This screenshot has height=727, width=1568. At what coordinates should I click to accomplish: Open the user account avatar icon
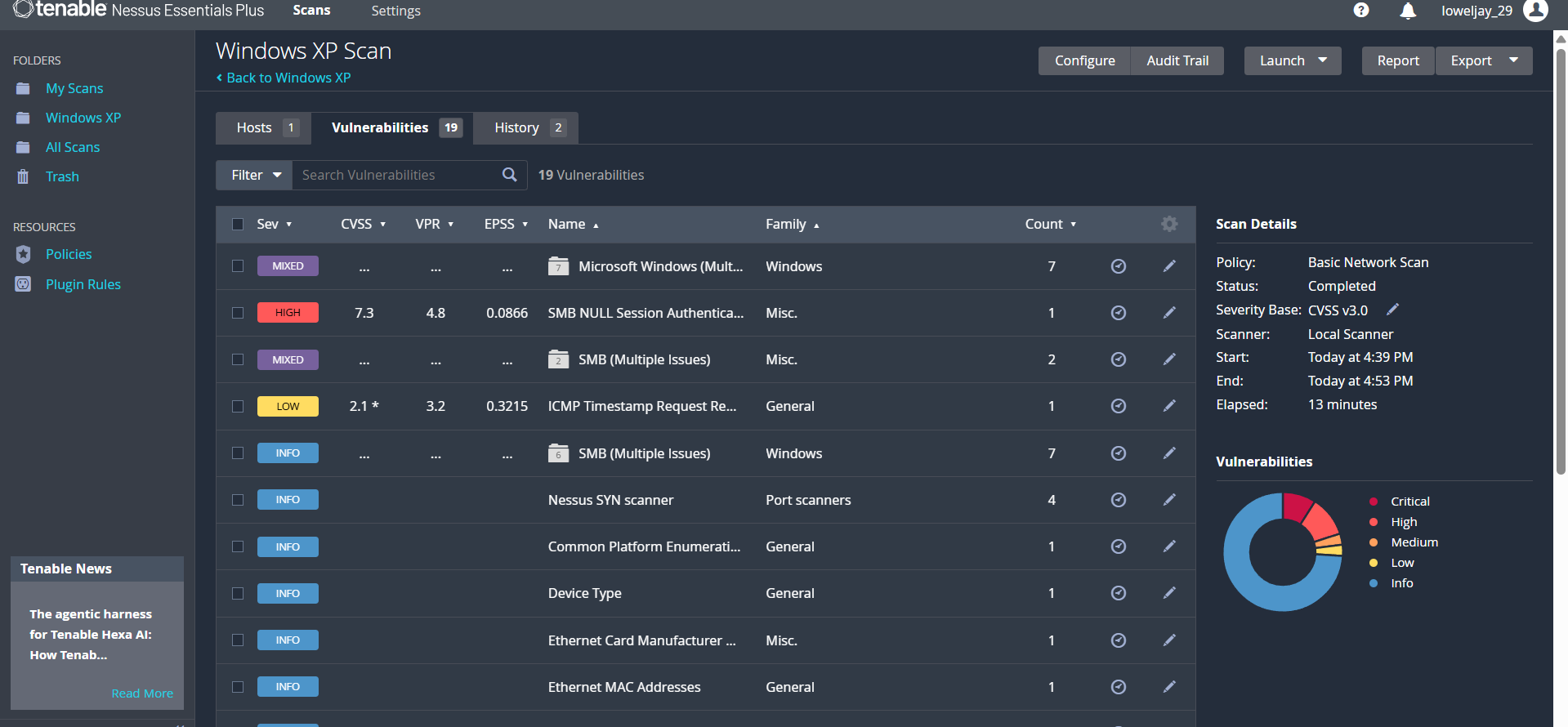pyautogui.click(x=1536, y=11)
